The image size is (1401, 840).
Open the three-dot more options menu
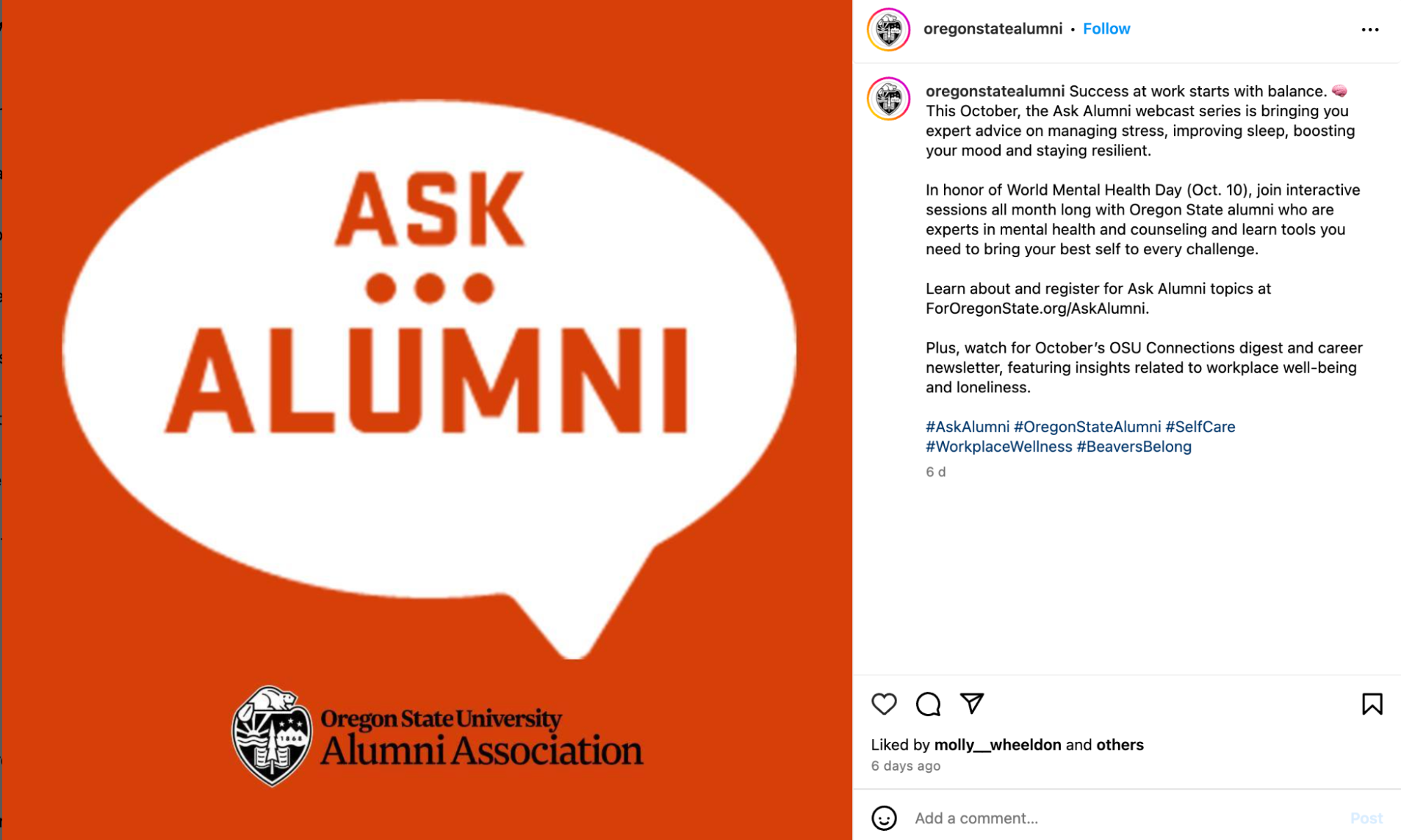[1369, 29]
